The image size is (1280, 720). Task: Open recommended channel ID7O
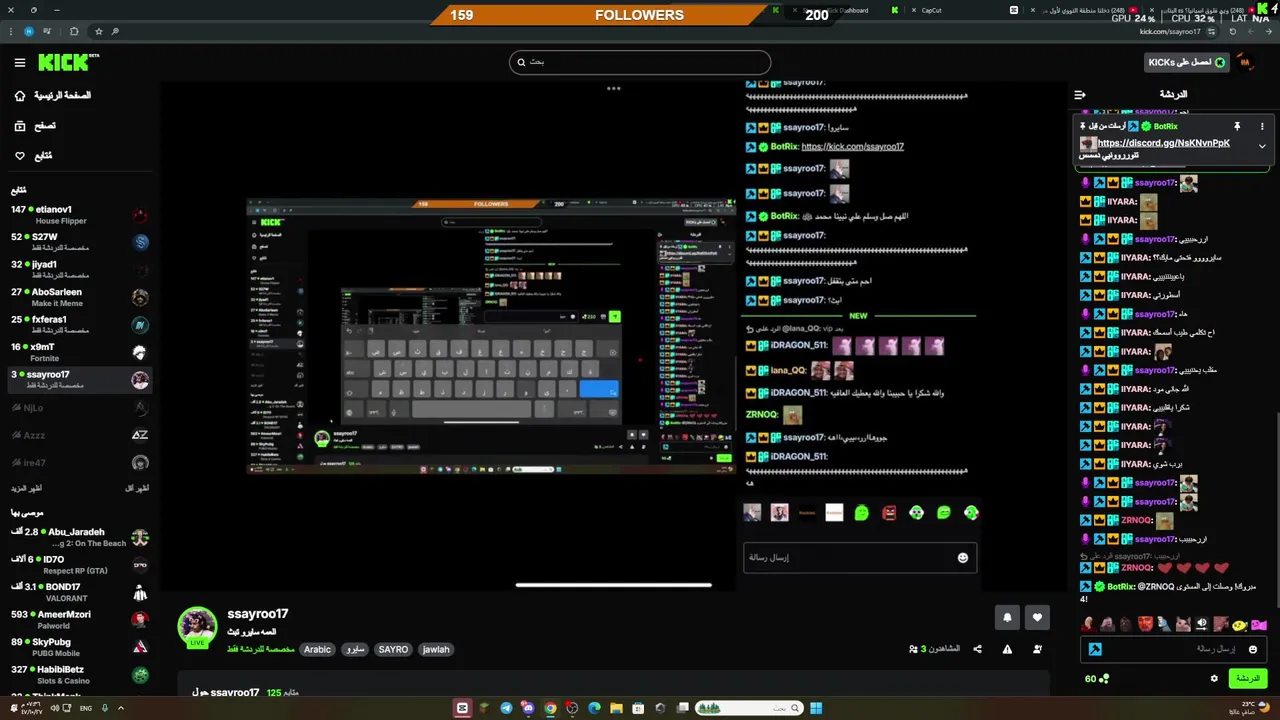point(80,565)
